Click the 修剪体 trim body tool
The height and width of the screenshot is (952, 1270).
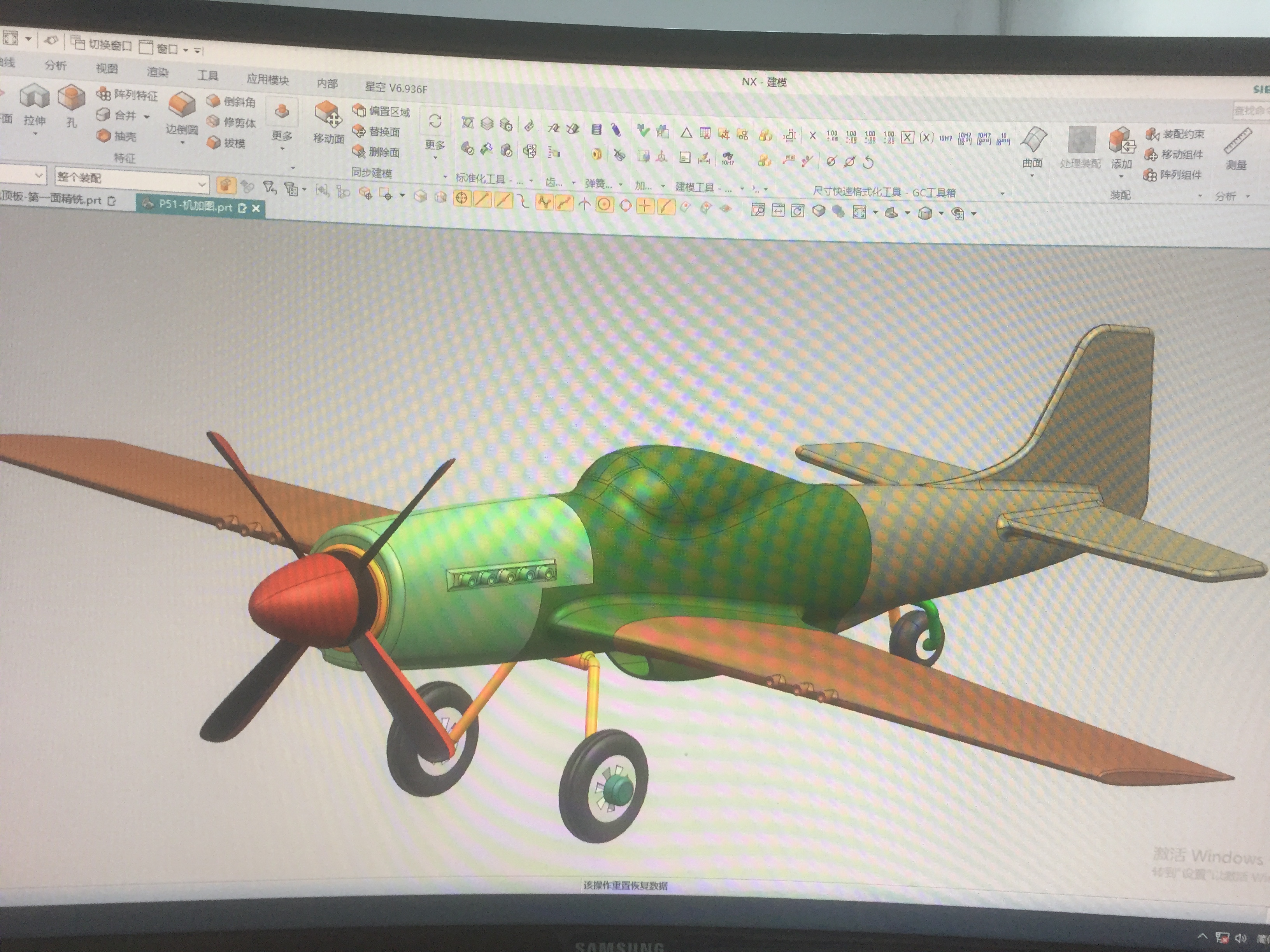(232, 122)
